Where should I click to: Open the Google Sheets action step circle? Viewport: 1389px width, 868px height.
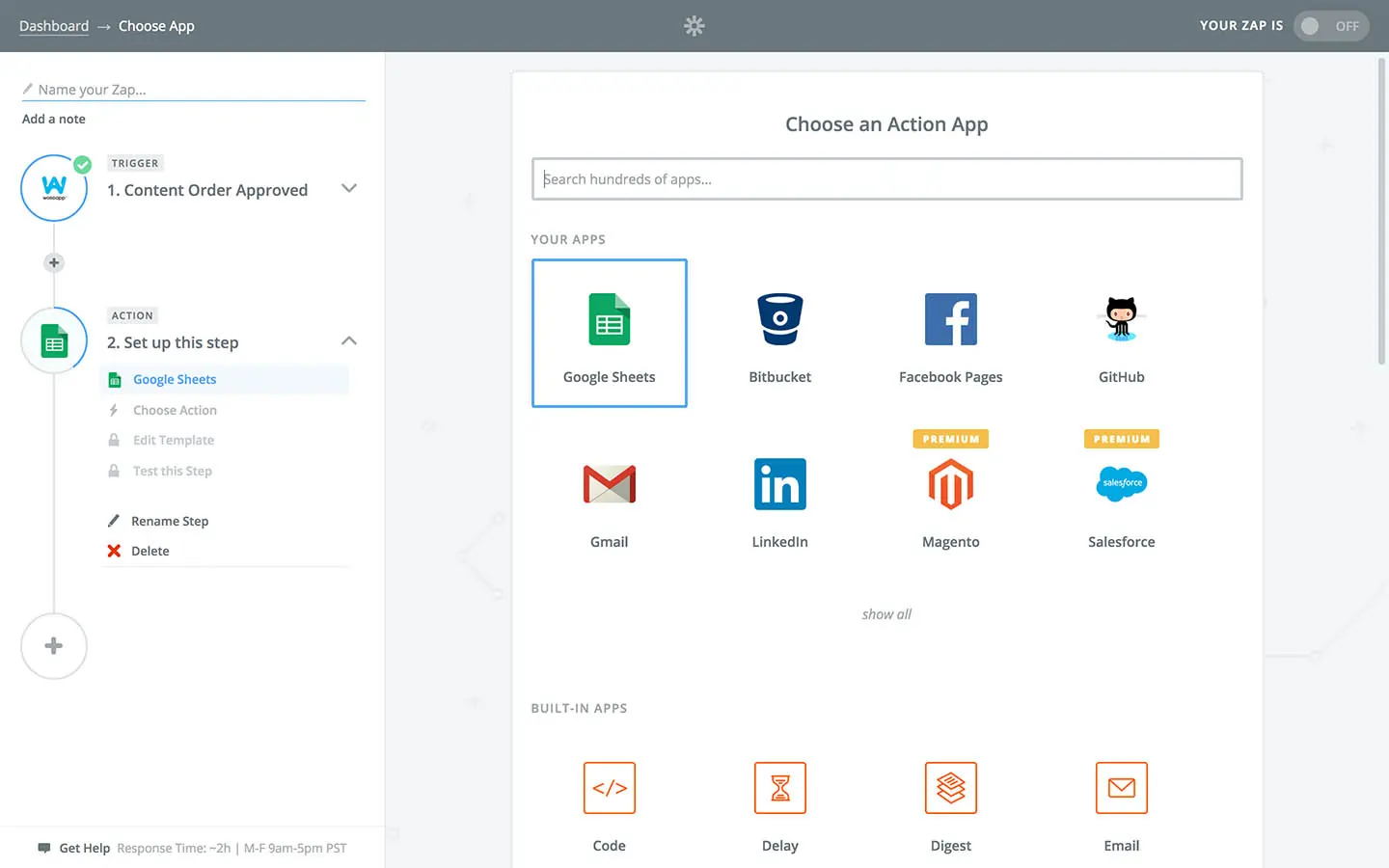click(54, 340)
